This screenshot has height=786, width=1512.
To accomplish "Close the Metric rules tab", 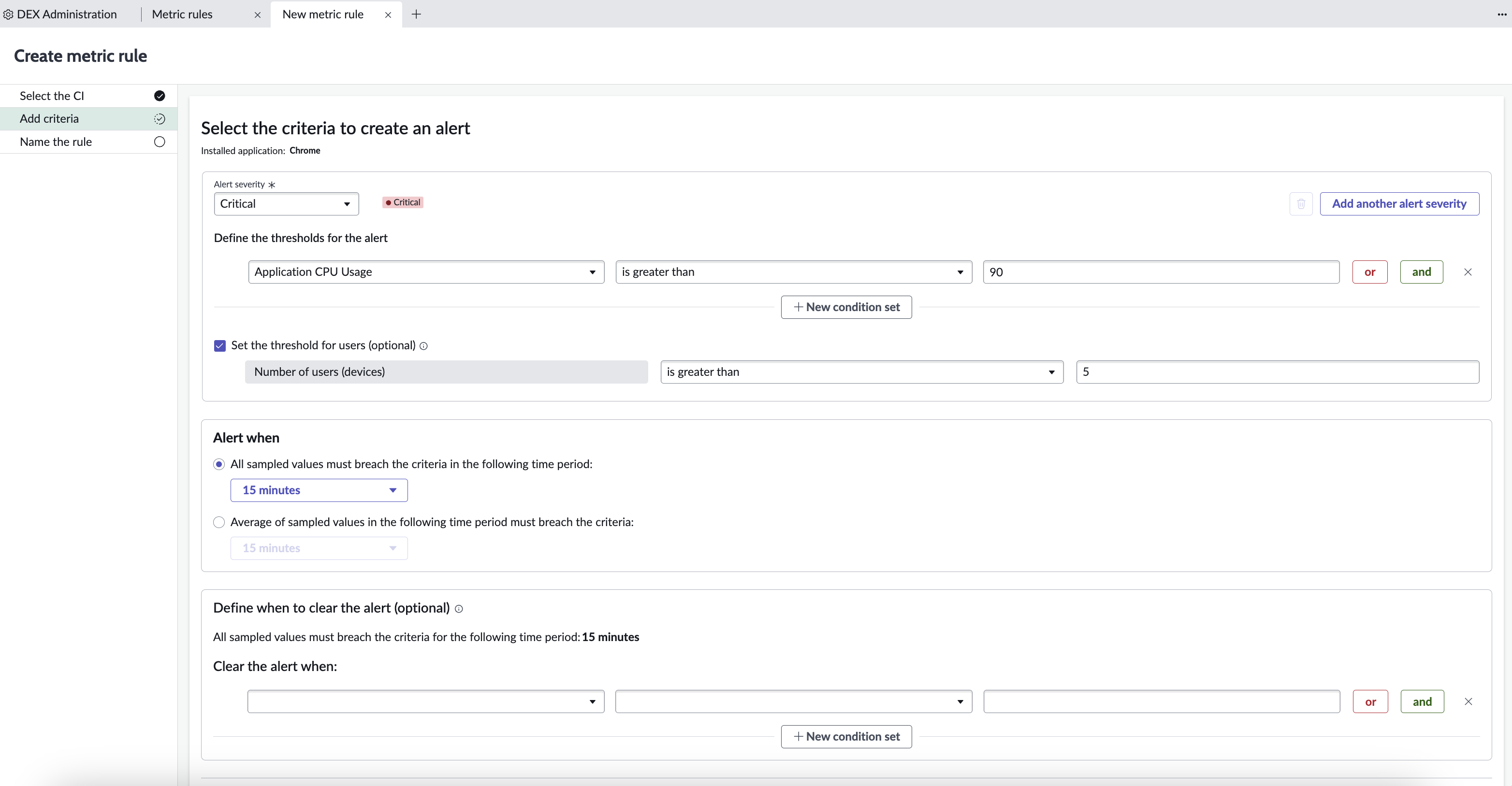I will 257,15.
